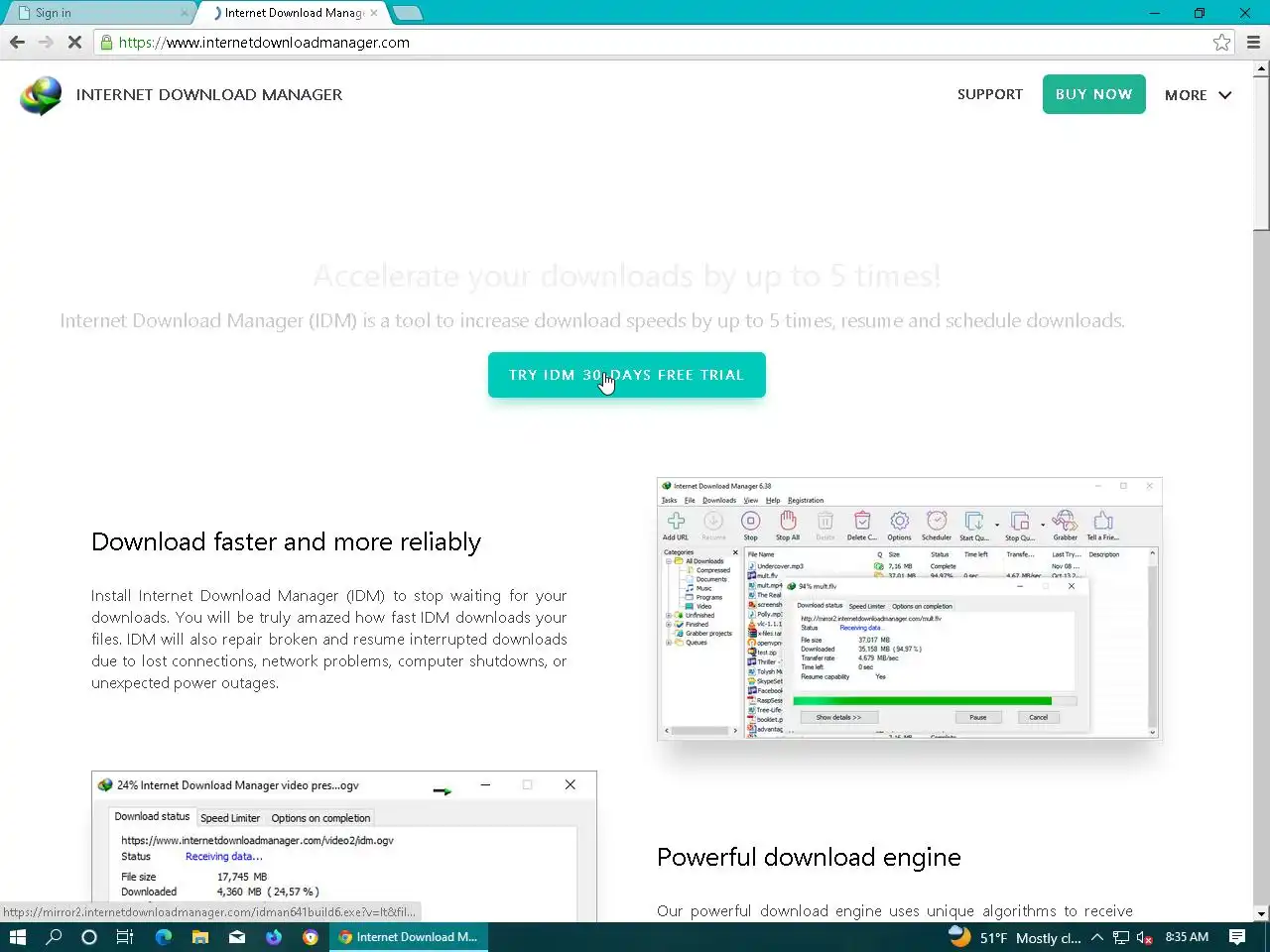This screenshot has width=1270, height=952.
Task: Switch to the Sign in tab
Action: 99,13
